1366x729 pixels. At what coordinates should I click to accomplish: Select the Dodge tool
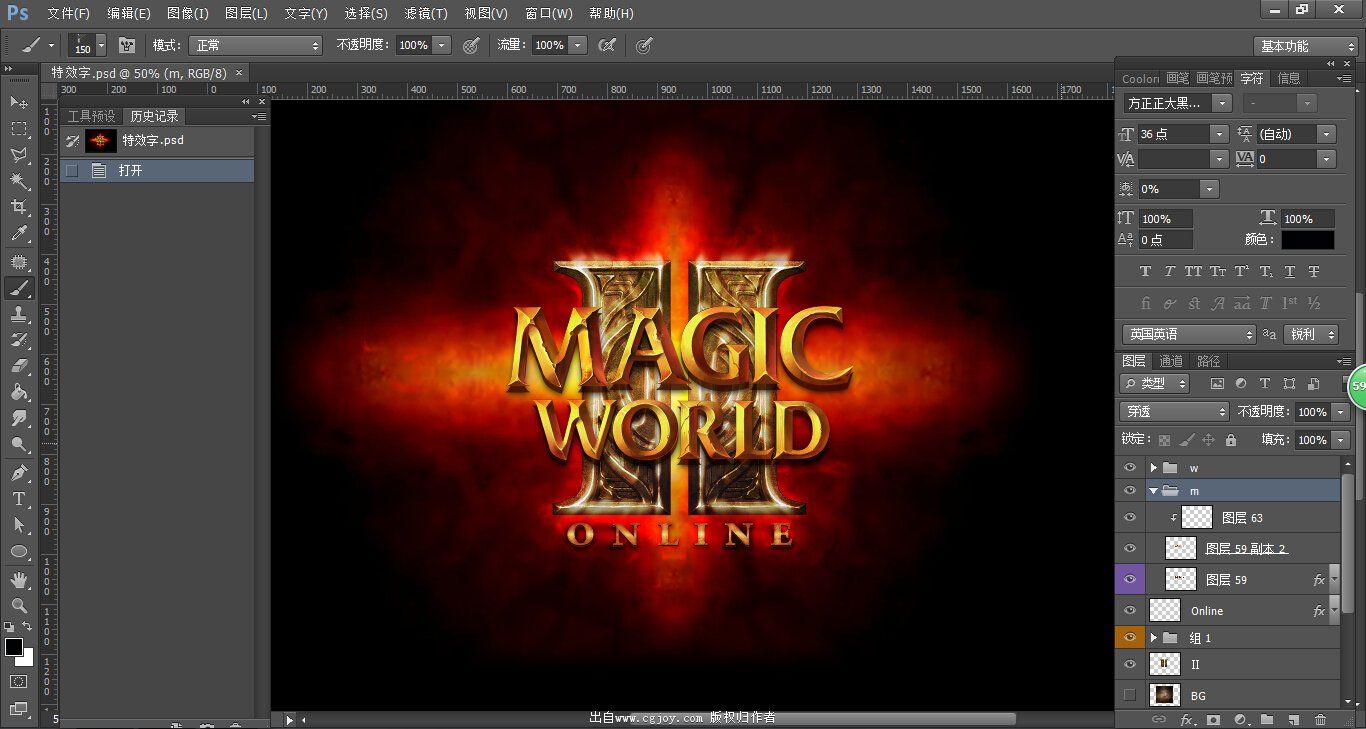(x=19, y=444)
